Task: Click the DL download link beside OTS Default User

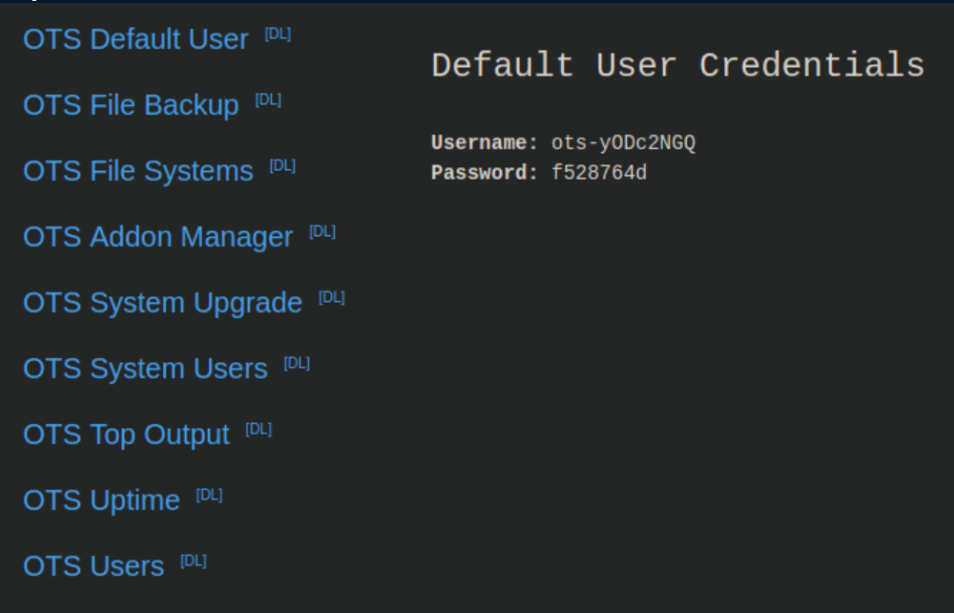Action: 277,34
